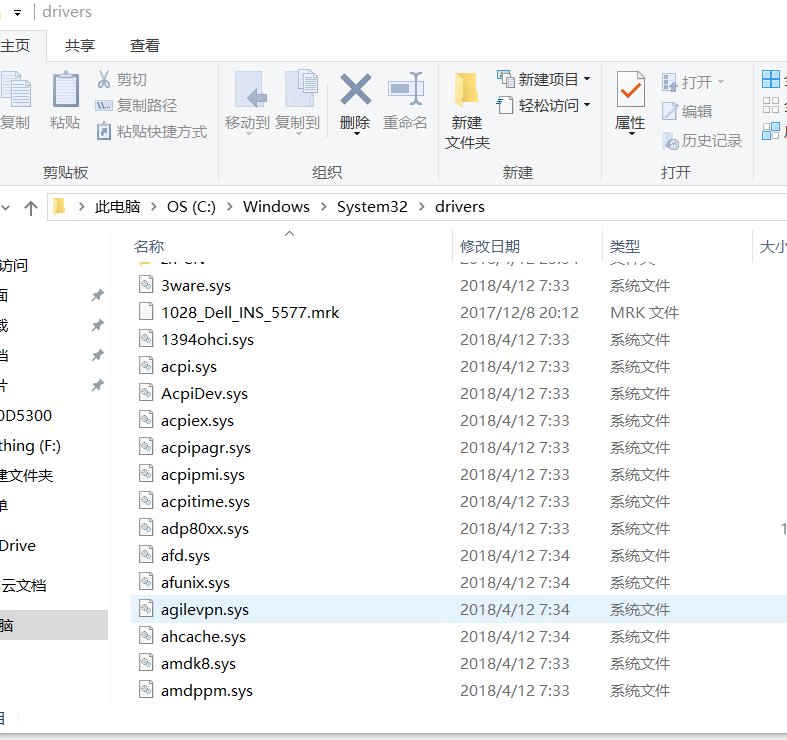Image resolution: width=787 pixels, height=740 pixels.
Task: Click file icon of agilevpn.sys
Action: [x=146, y=609]
